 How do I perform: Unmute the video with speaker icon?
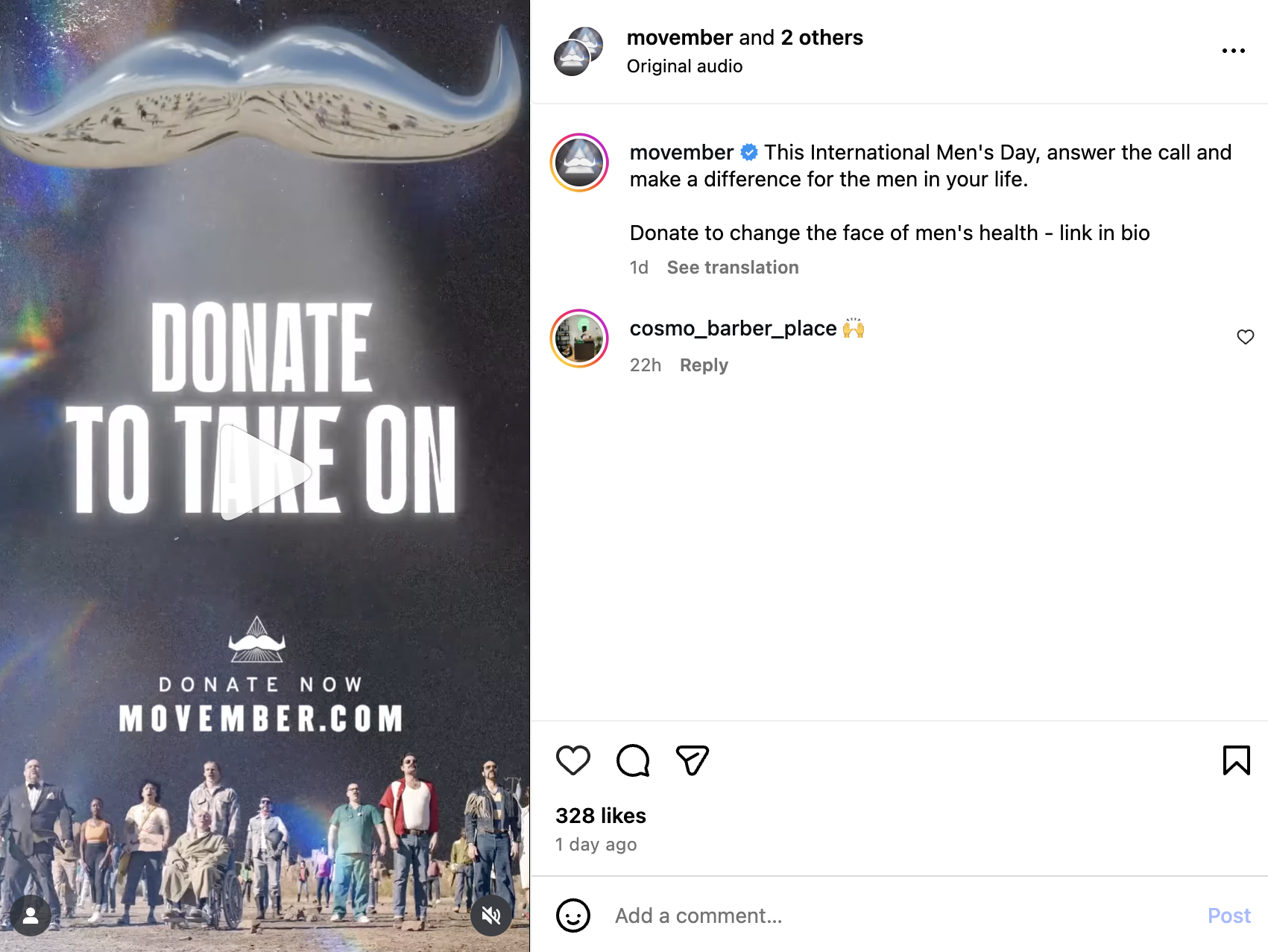(491, 915)
